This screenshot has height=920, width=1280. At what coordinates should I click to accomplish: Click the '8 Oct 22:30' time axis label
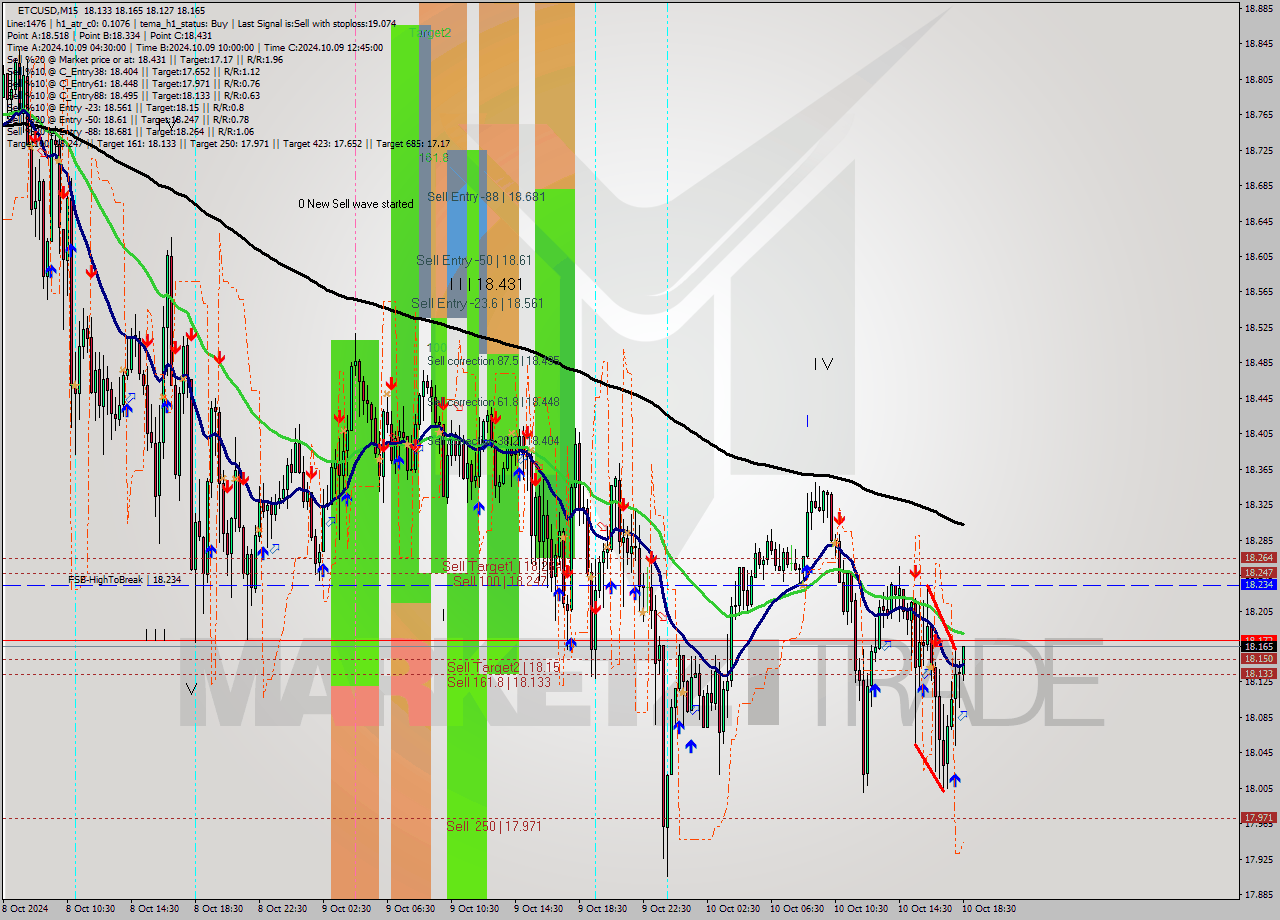click(281, 909)
